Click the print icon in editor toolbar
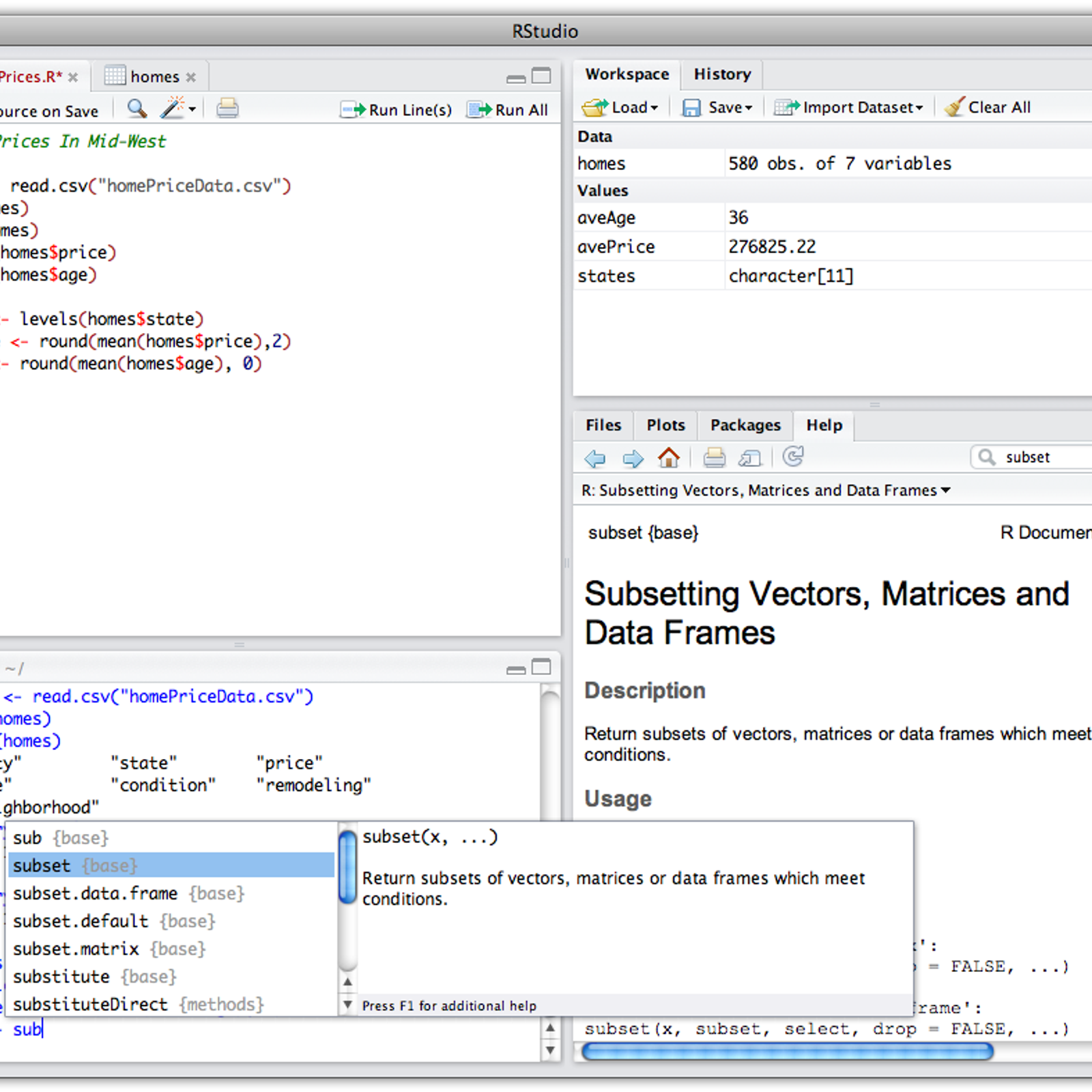1092x1092 pixels. [227, 109]
